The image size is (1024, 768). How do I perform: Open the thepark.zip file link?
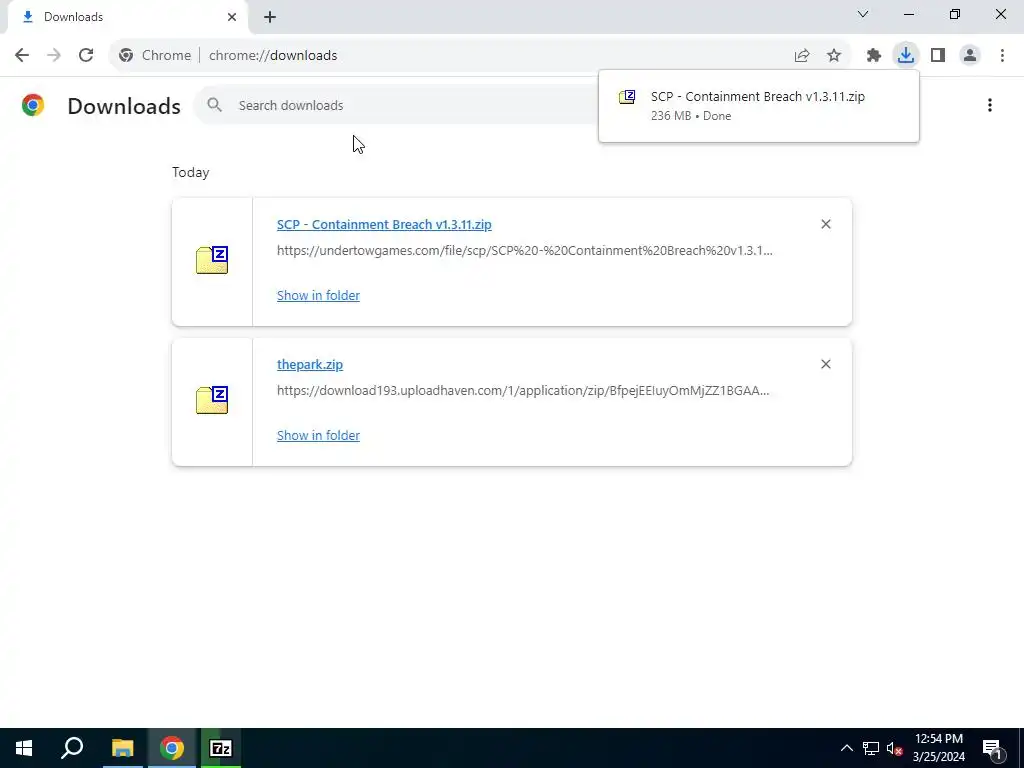(x=310, y=364)
